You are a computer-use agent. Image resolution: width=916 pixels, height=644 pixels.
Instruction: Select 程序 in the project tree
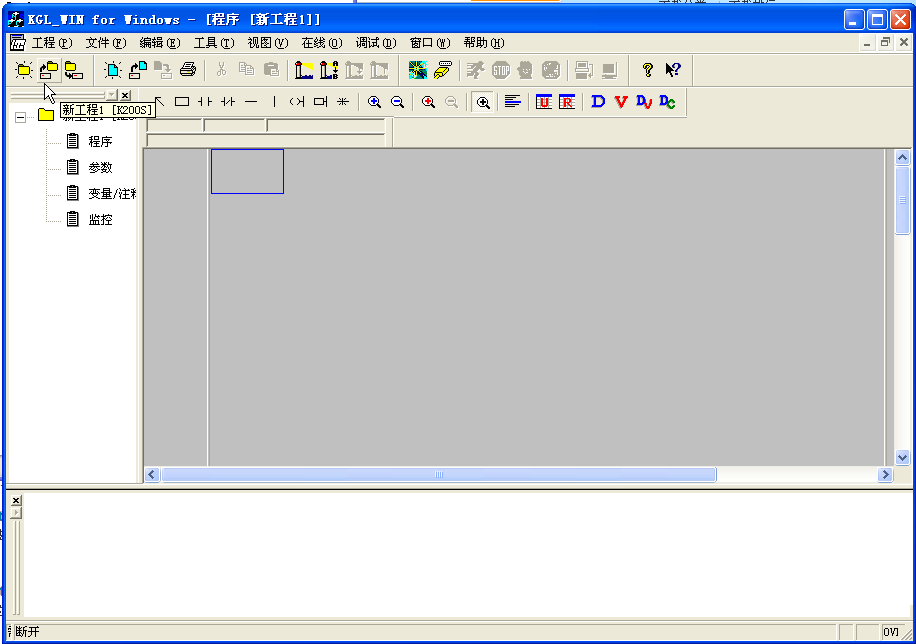[x=100, y=141]
